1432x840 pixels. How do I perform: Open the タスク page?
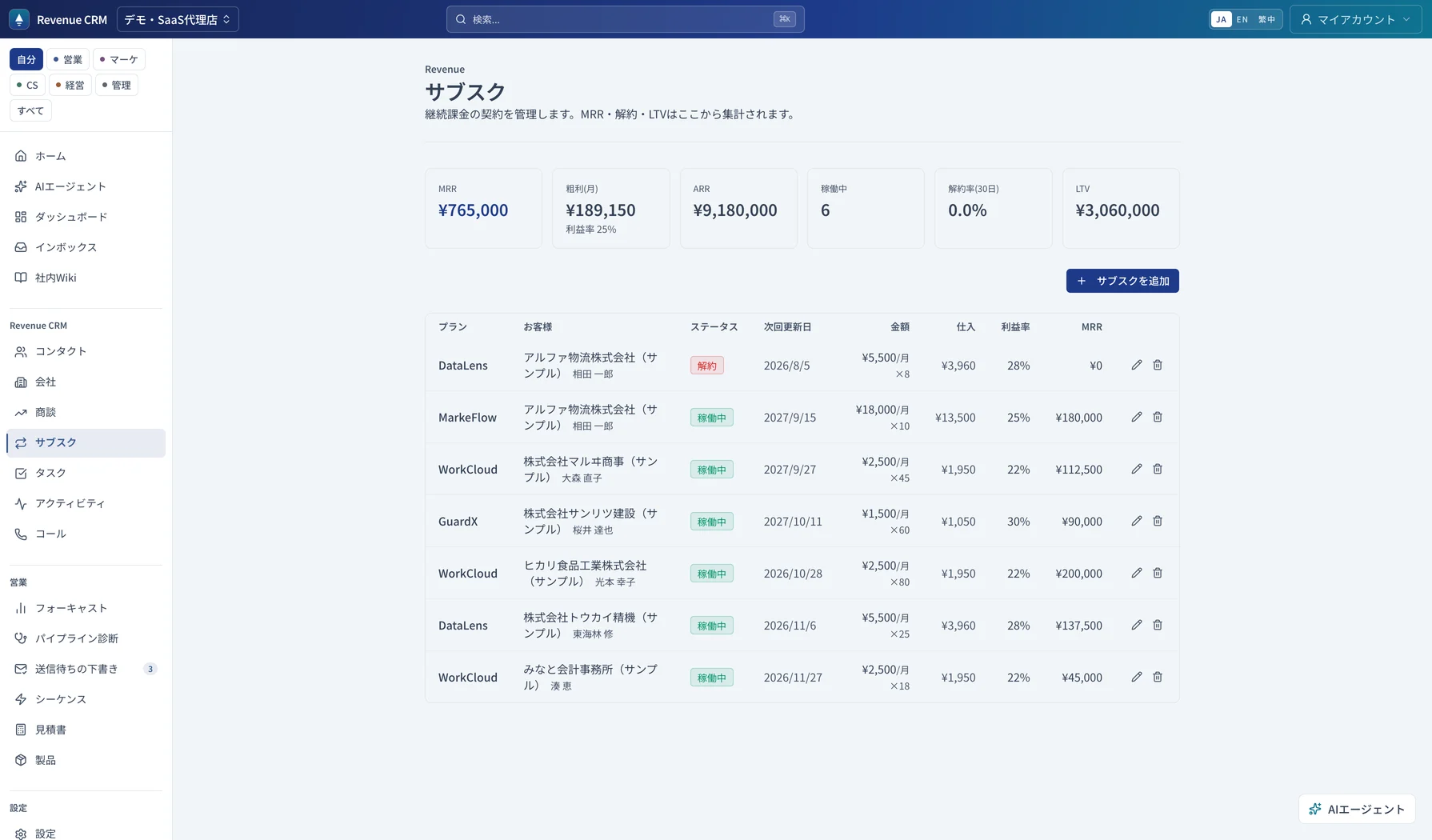pyautogui.click(x=86, y=473)
